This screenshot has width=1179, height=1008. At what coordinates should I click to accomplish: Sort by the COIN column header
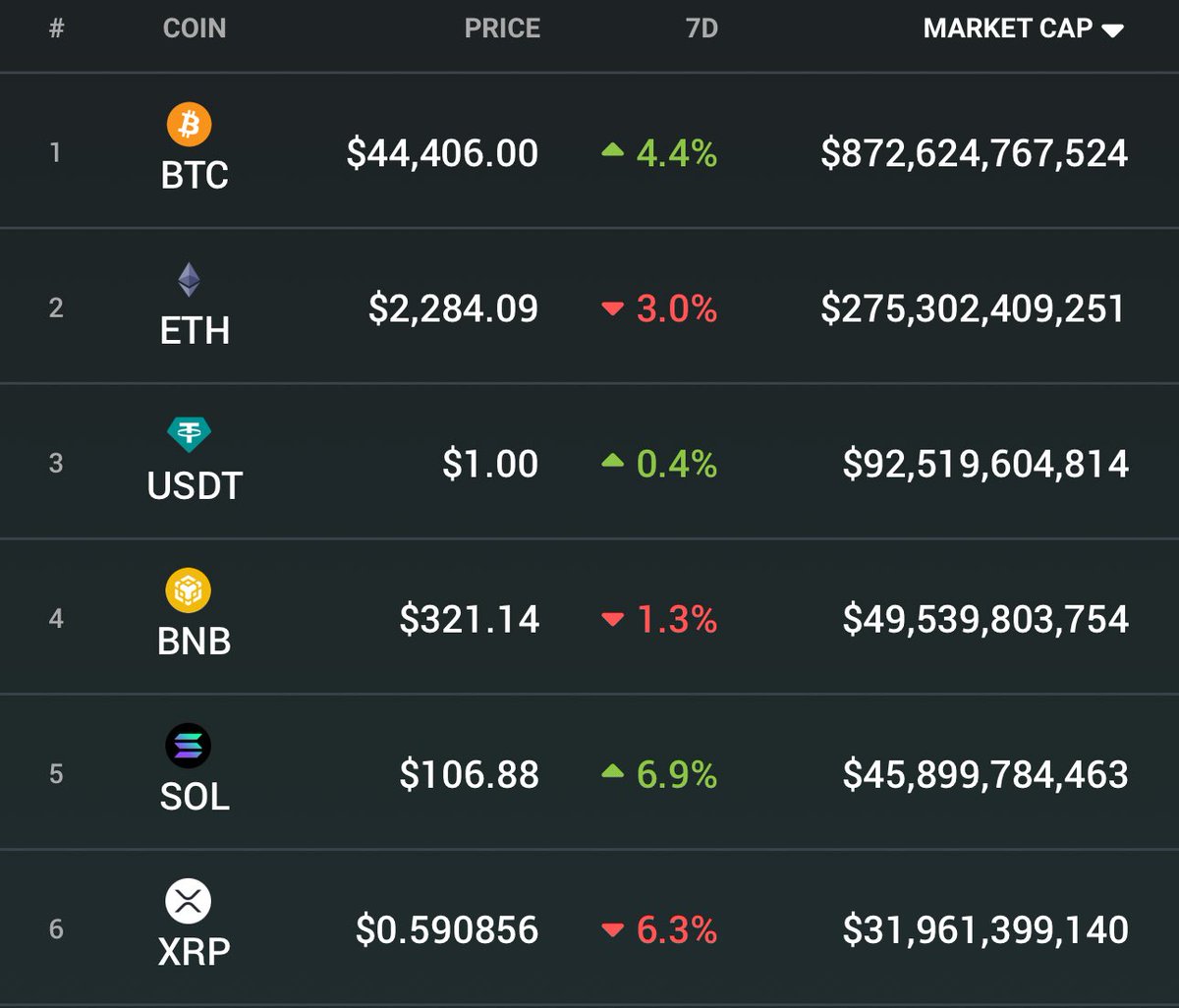tap(195, 28)
